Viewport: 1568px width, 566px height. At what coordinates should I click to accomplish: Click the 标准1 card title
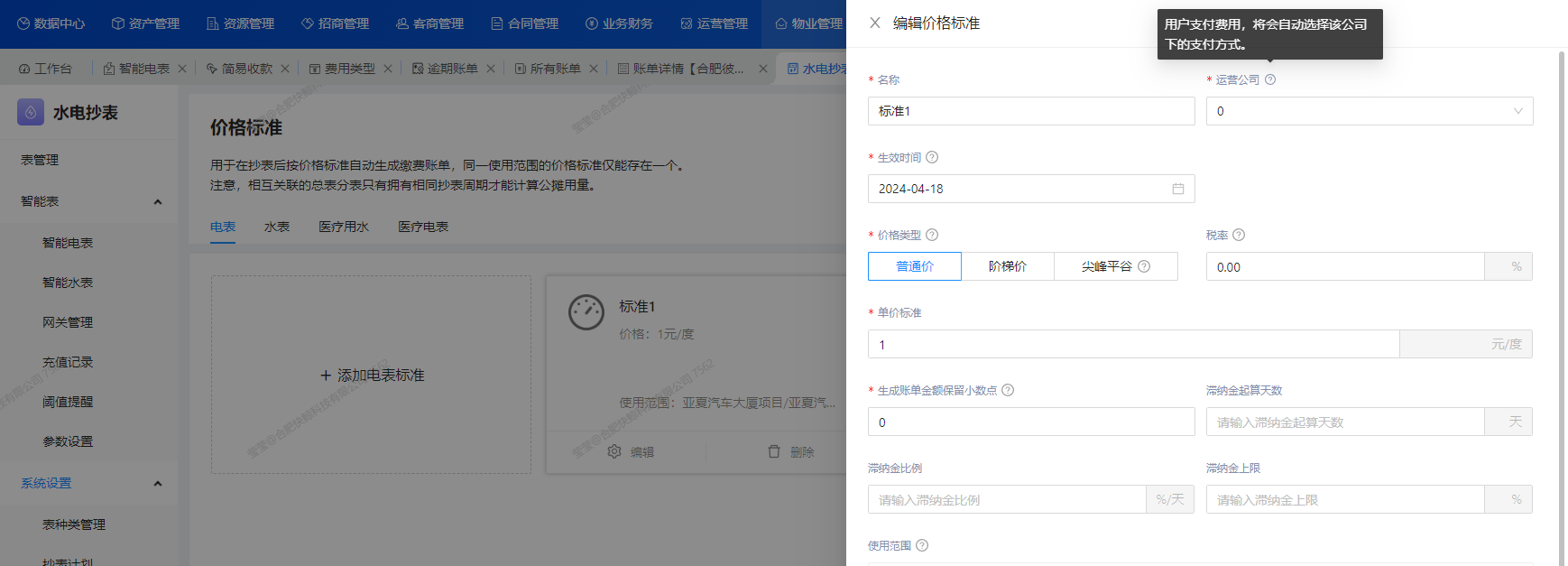click(x=637, y=307)
